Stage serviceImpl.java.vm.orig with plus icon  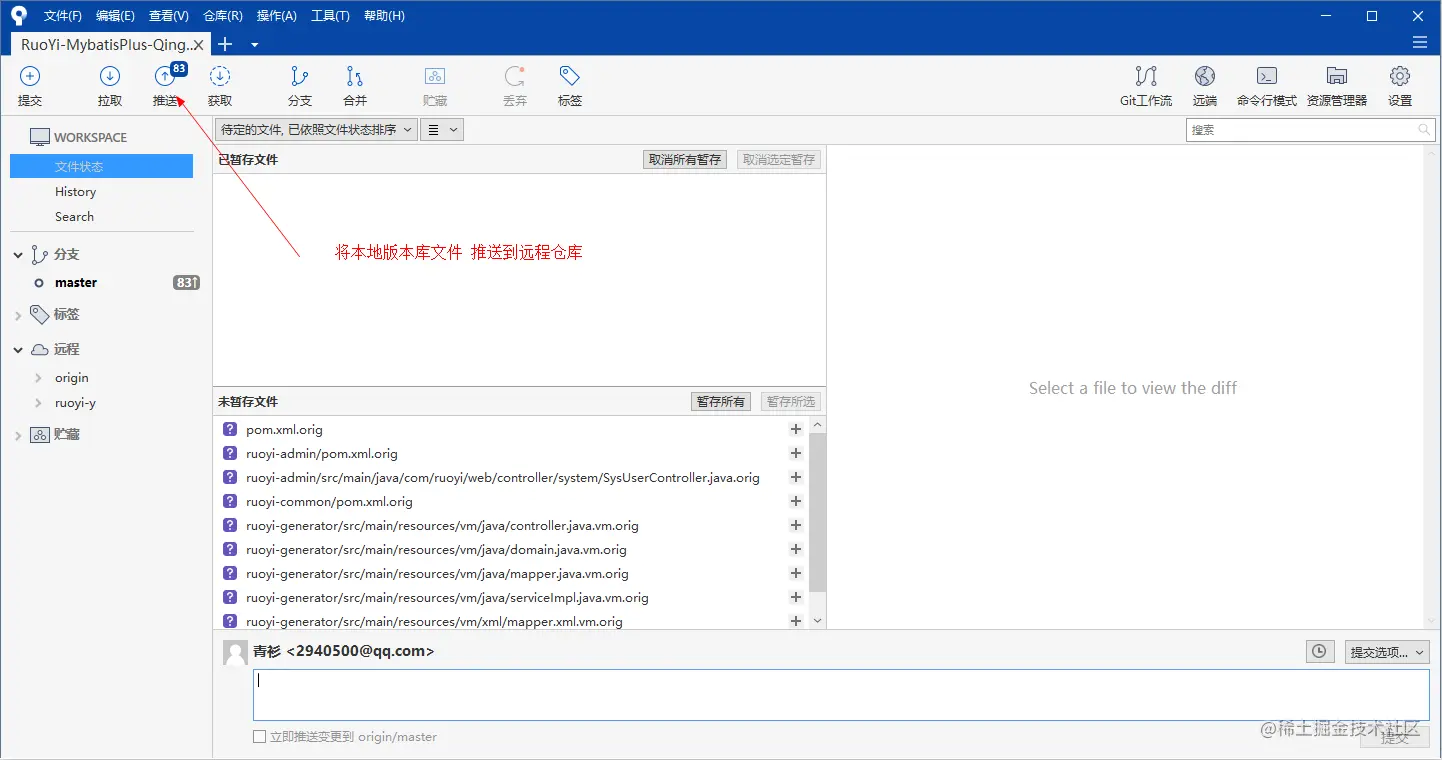click(x=796, y=597)
